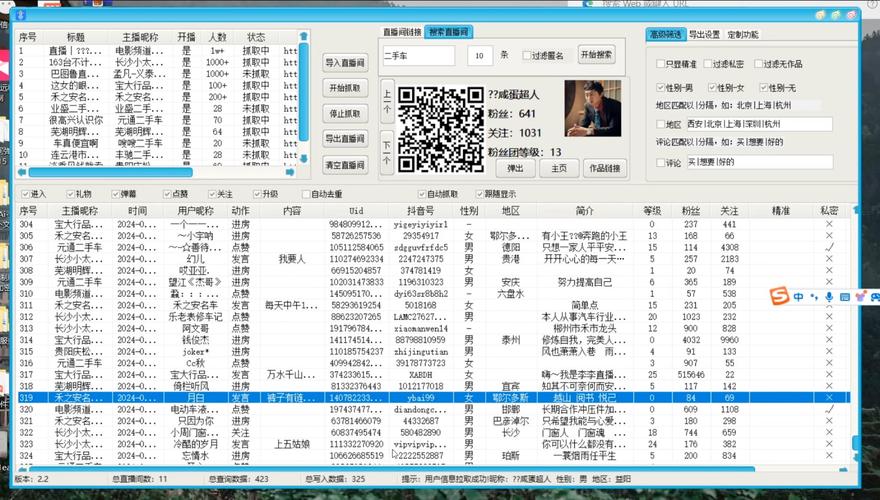Focus the 地区 region filter text field
The width and height of the screenshot is (880, 500).
click(x=759, y=124)
